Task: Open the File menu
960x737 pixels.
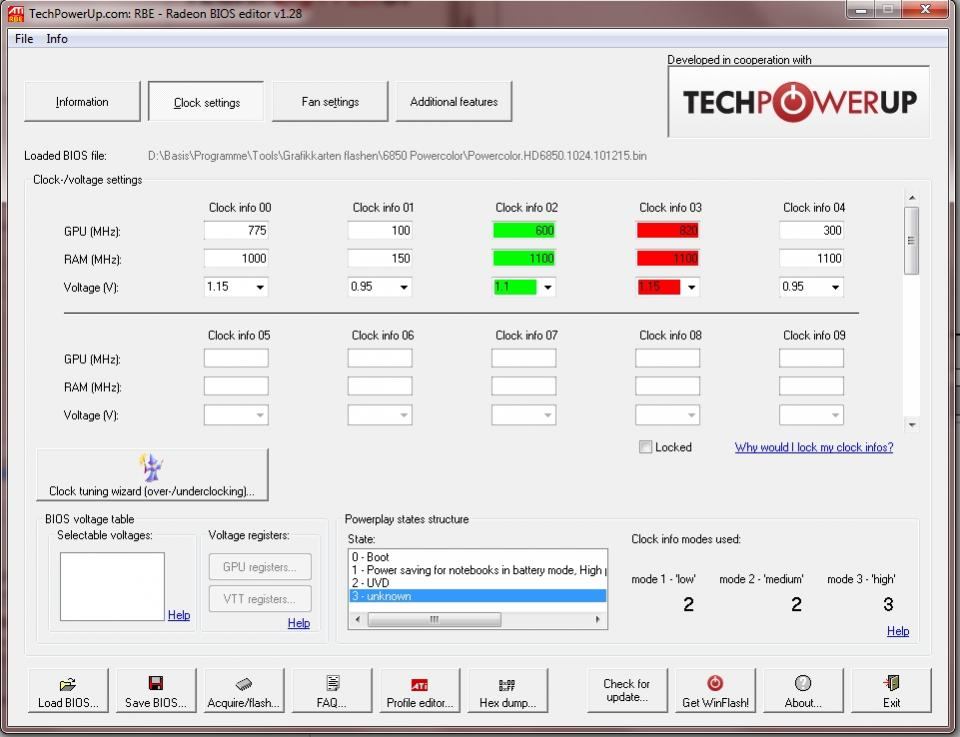Action: click(x=24, y=39)
